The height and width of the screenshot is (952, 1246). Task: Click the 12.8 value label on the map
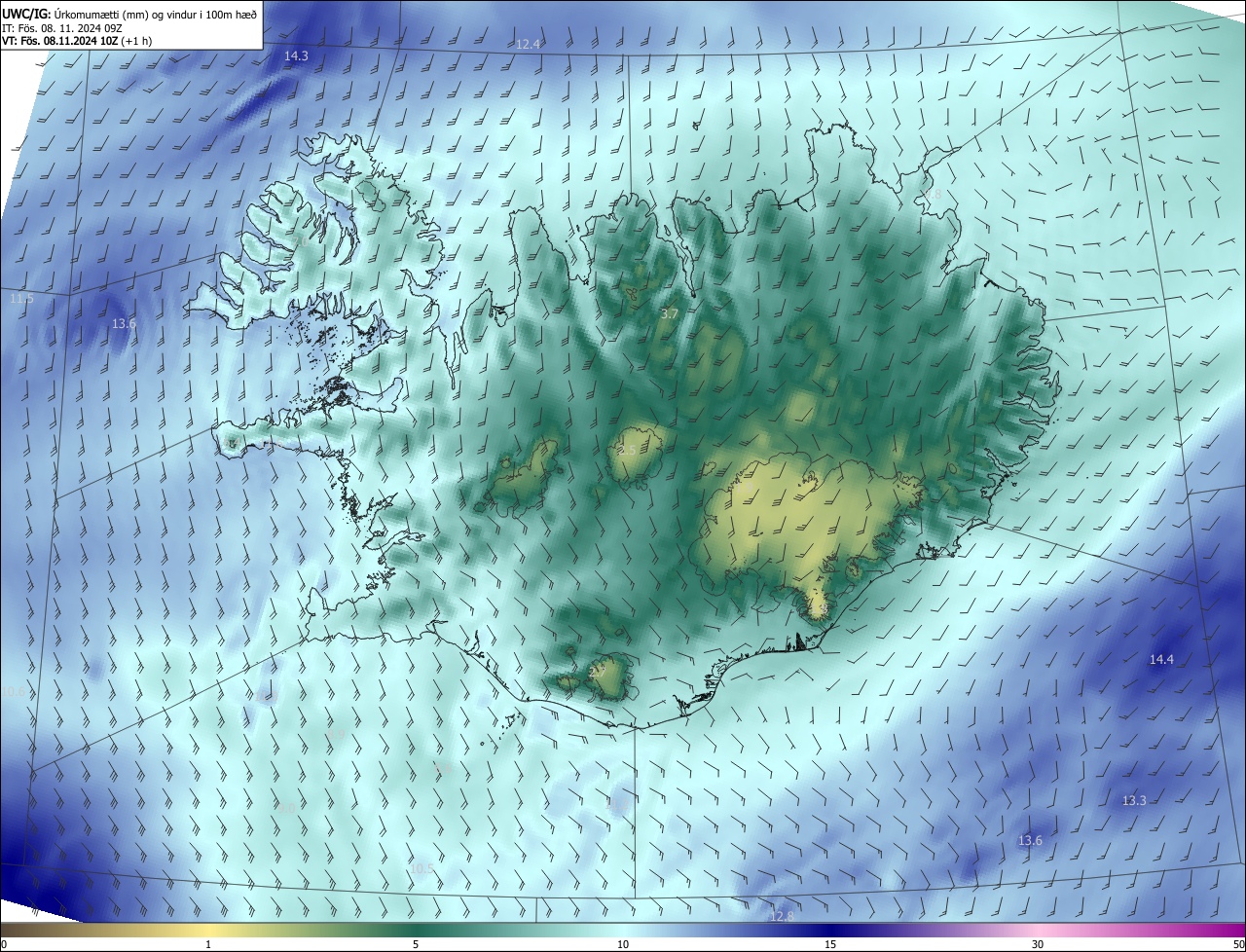tap(782, 917)
